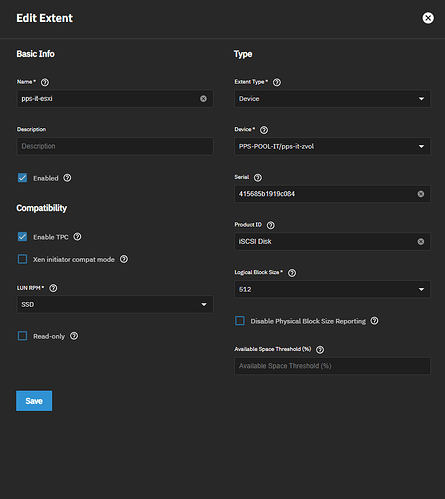
Task: Uncheck Enable TPC option
Action: click(x=22, y=237)
